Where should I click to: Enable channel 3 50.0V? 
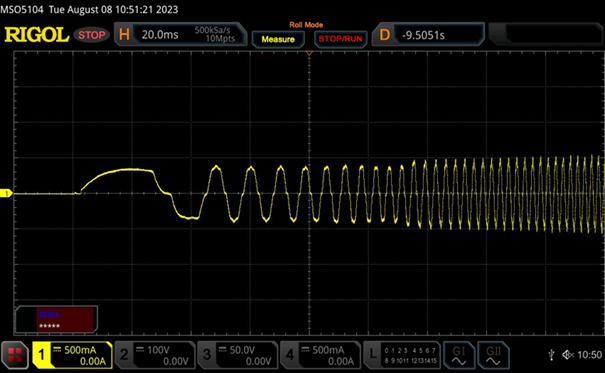[x=238, y=355]
